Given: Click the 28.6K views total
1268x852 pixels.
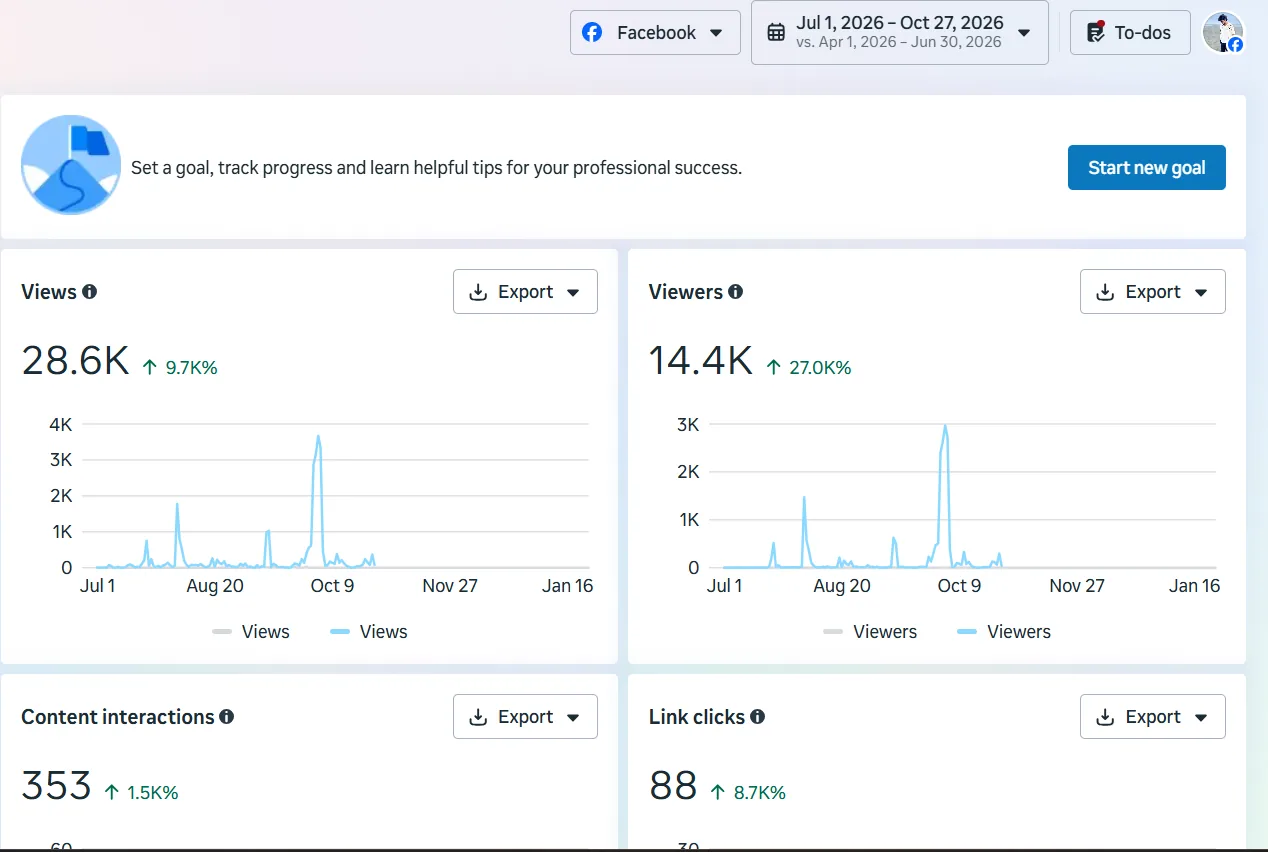Looking at the screenshot, I should [x=76, y=360].
